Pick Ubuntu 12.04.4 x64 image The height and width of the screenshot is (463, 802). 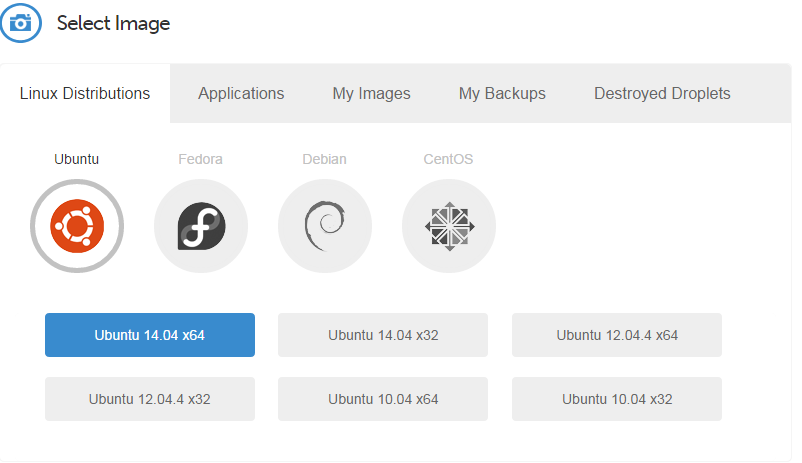tap(617, 335)
